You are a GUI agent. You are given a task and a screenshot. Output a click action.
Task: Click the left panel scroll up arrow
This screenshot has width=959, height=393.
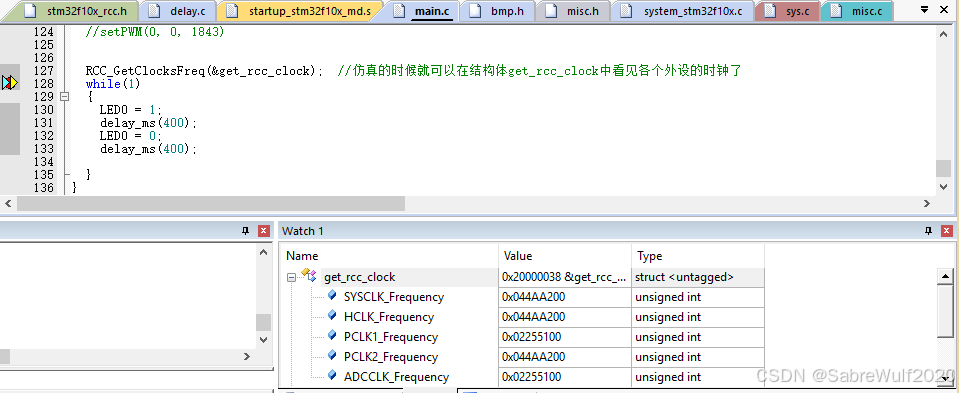point(264,252)
